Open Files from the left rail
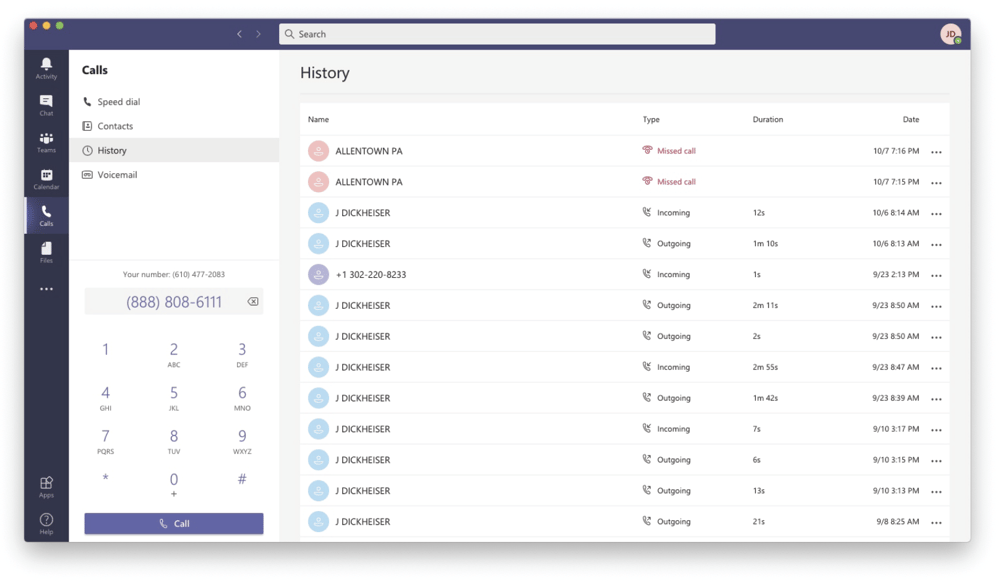Image resolution: width=1000 pixels, height=584 pixels. 46,252
